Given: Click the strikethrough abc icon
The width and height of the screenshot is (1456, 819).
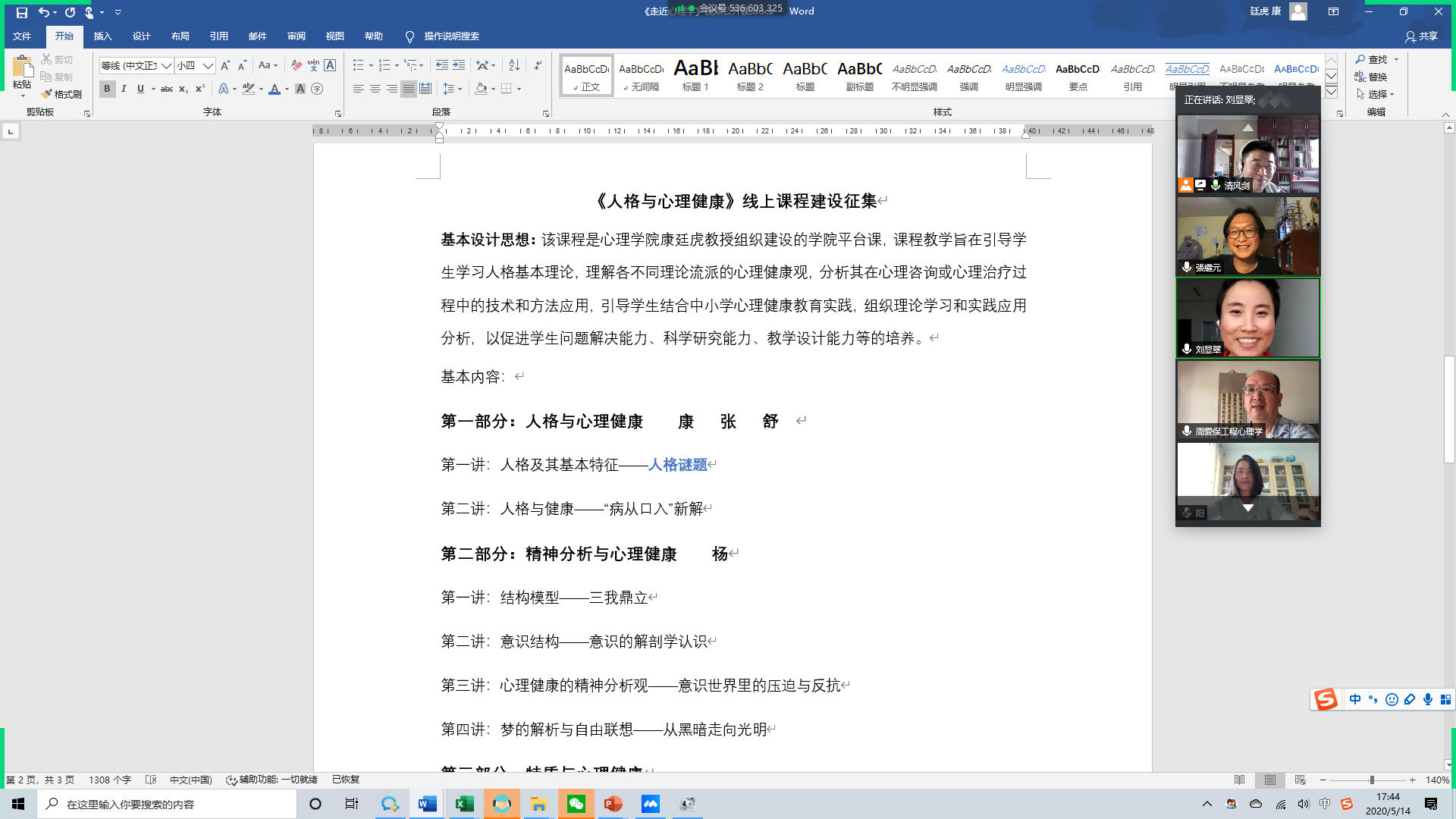Looking at the screenshot, I should click(167, 89).
